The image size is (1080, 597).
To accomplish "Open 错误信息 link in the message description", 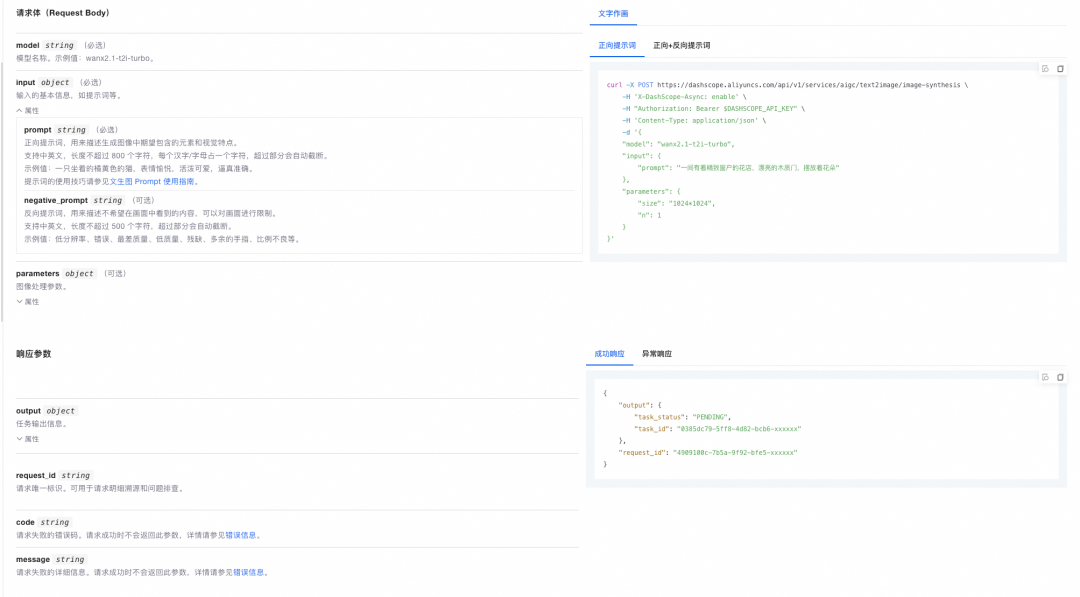I will [x=249, y=572].
